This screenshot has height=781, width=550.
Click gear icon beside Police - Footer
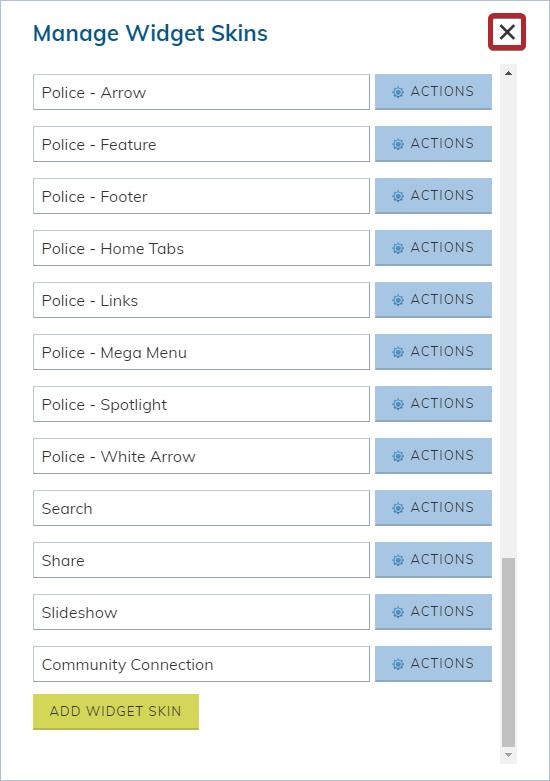[x=398, y=196]
